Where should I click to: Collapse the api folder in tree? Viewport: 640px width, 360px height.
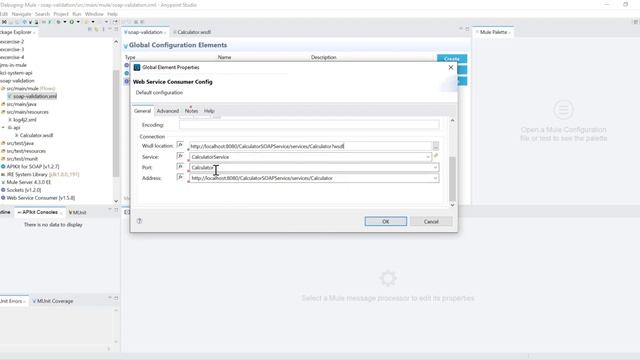coord(3,128)
